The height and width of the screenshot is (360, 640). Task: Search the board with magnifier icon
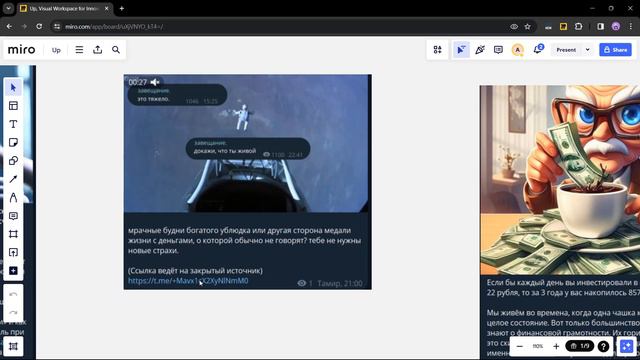tap(116, 50)
